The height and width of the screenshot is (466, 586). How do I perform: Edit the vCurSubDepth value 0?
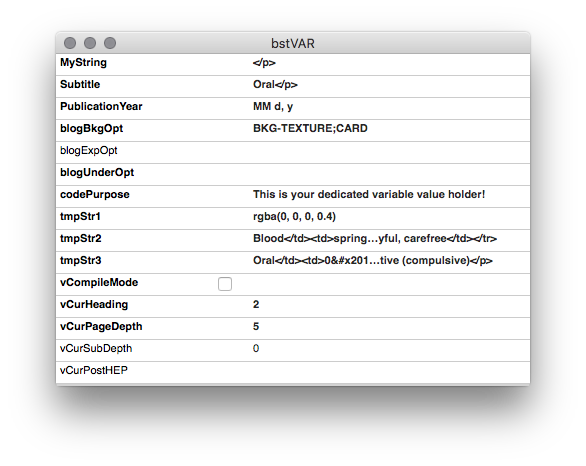coord(256,349)
